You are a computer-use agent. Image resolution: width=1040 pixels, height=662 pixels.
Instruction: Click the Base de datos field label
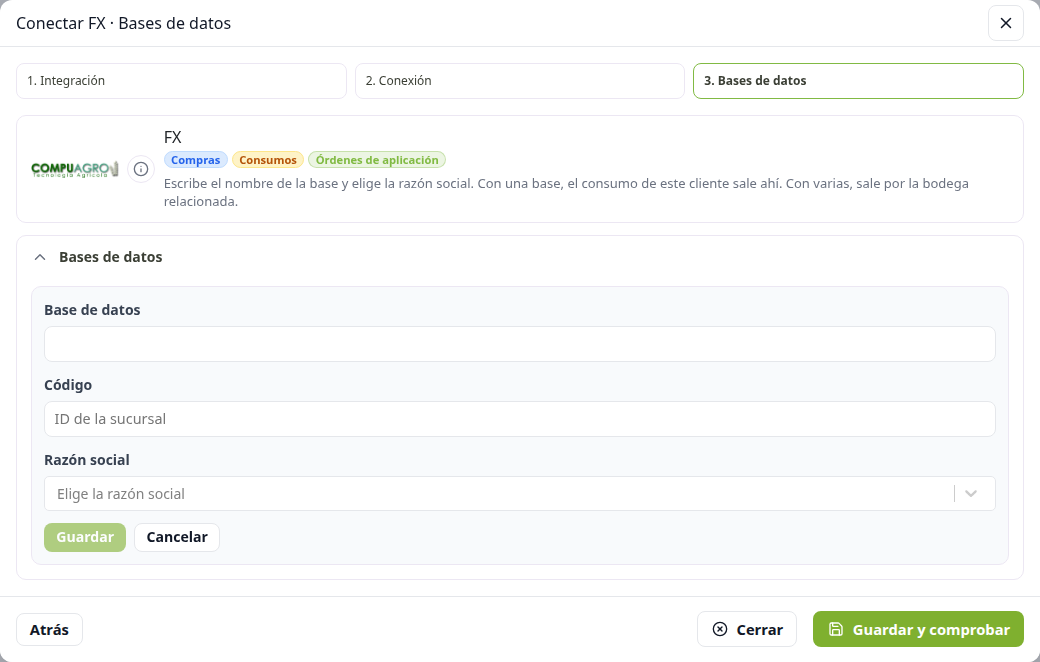coord(92,310)
